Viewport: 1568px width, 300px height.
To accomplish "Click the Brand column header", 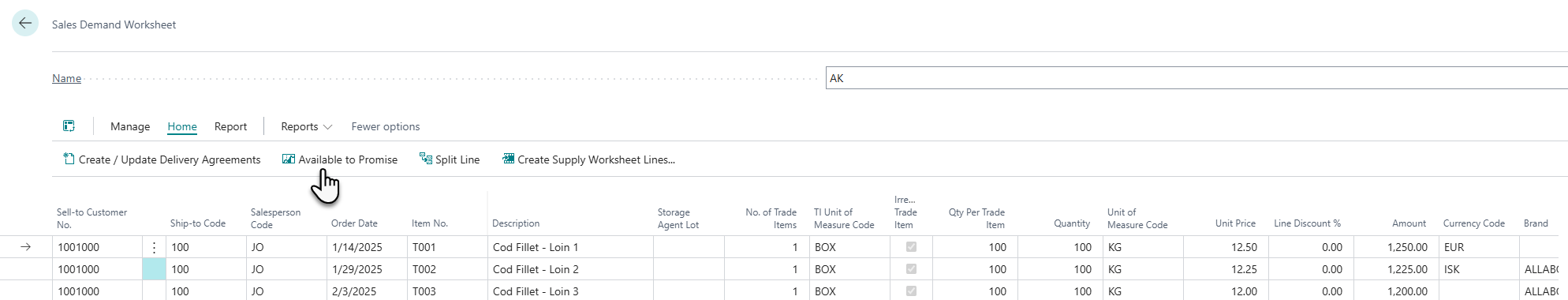I will (x=1536, y=223).
